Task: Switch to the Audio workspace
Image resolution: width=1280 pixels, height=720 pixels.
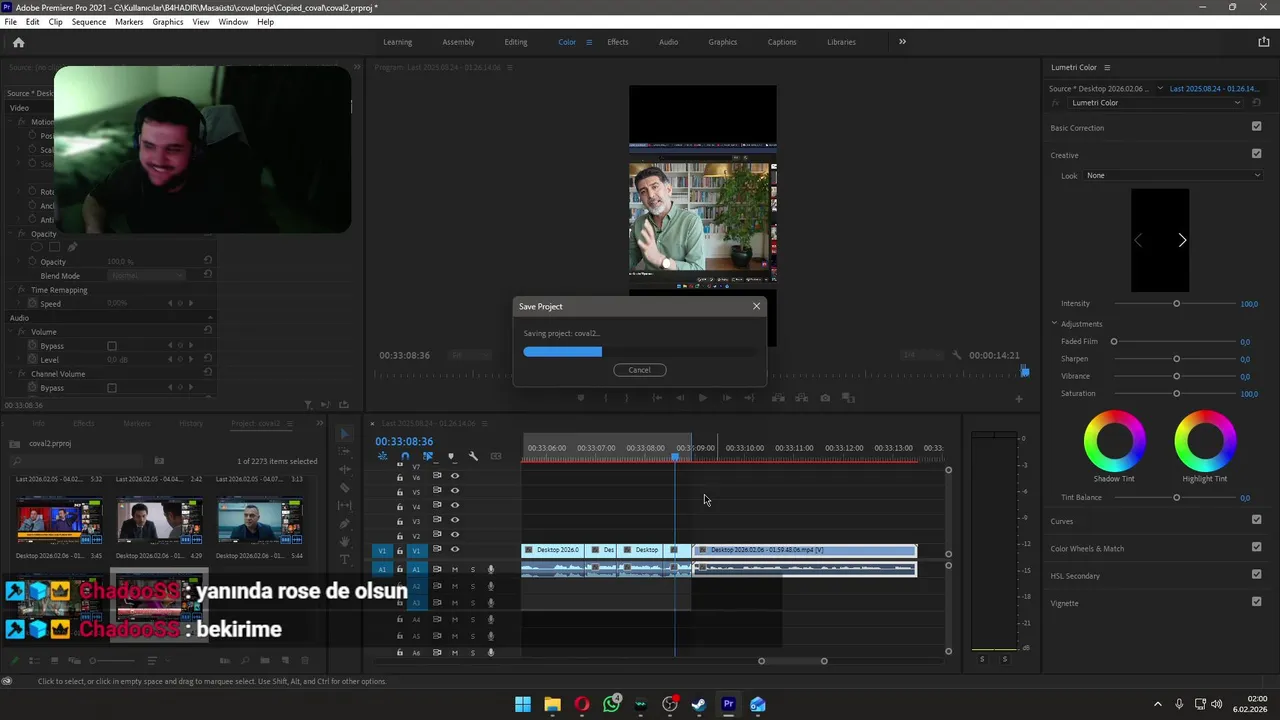Action: [x=668, y=42]
